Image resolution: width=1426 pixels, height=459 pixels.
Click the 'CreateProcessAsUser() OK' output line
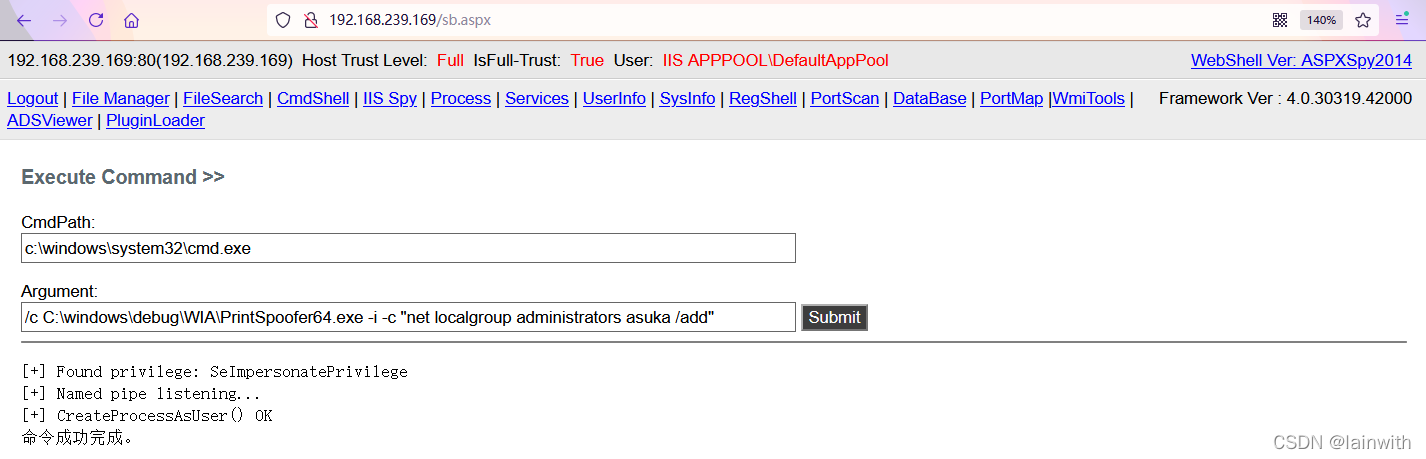click(147, 416)
